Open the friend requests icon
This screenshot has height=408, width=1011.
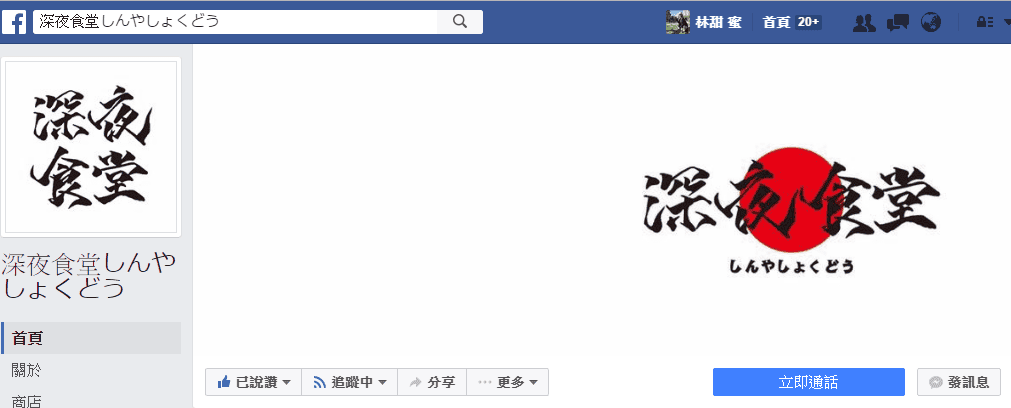[864, 22]
